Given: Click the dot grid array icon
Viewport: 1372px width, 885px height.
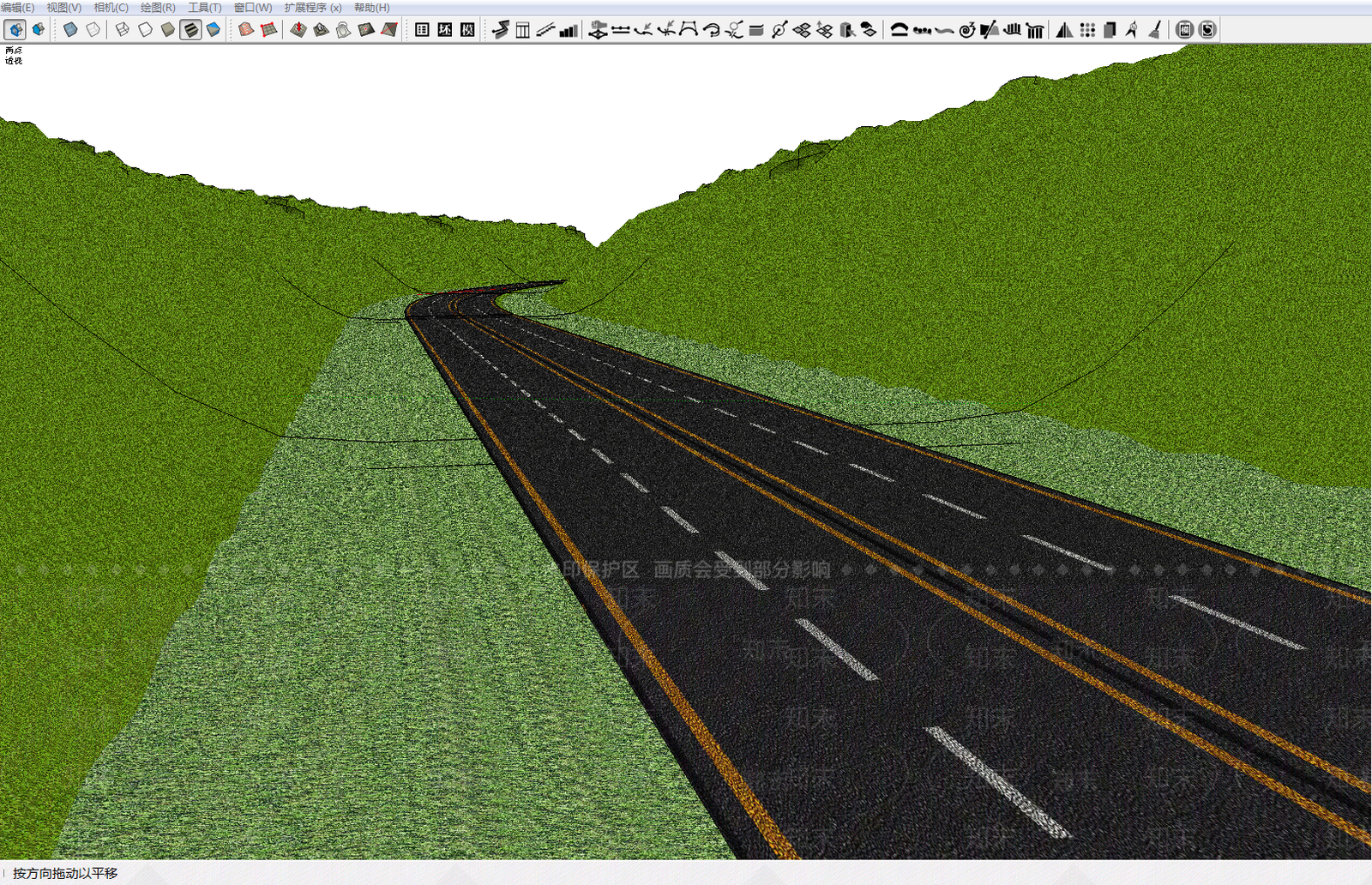Looking at the screenshot, I should 1087,30.
